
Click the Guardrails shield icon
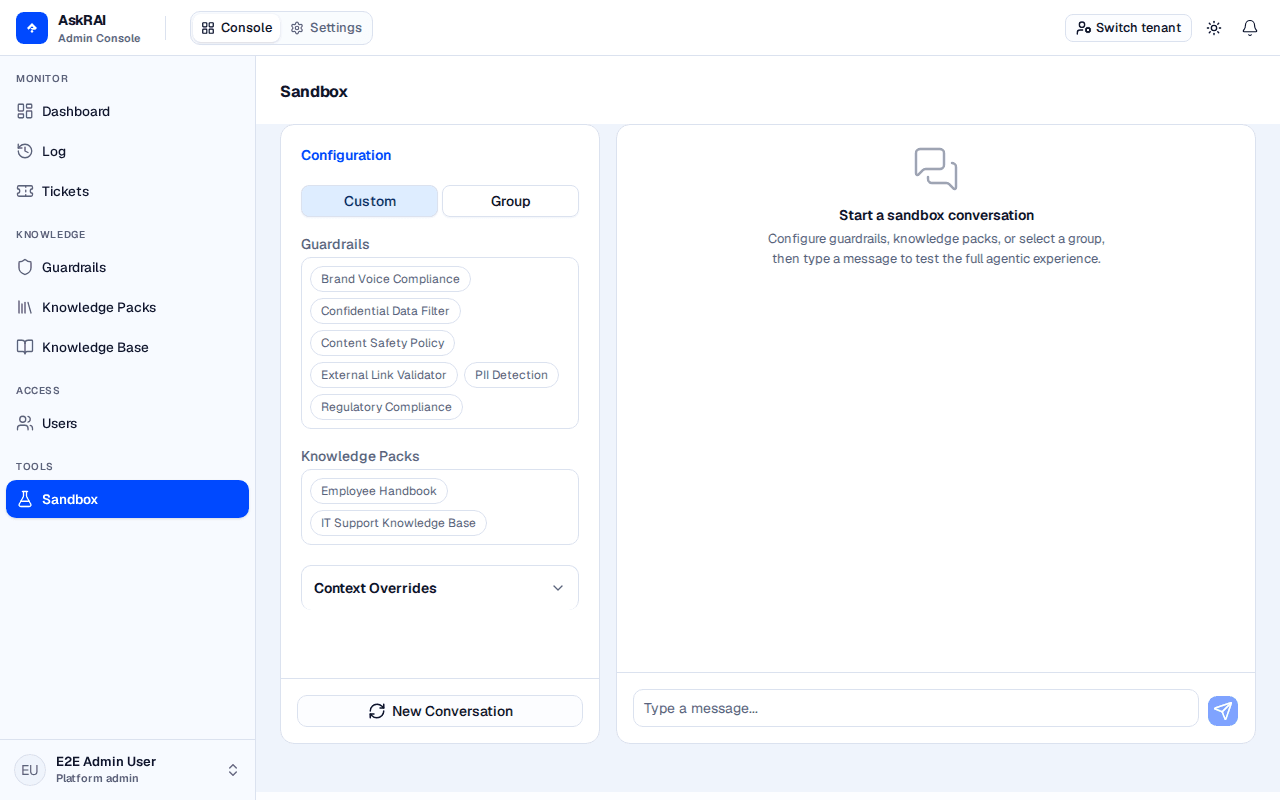[x=25, y=267]
